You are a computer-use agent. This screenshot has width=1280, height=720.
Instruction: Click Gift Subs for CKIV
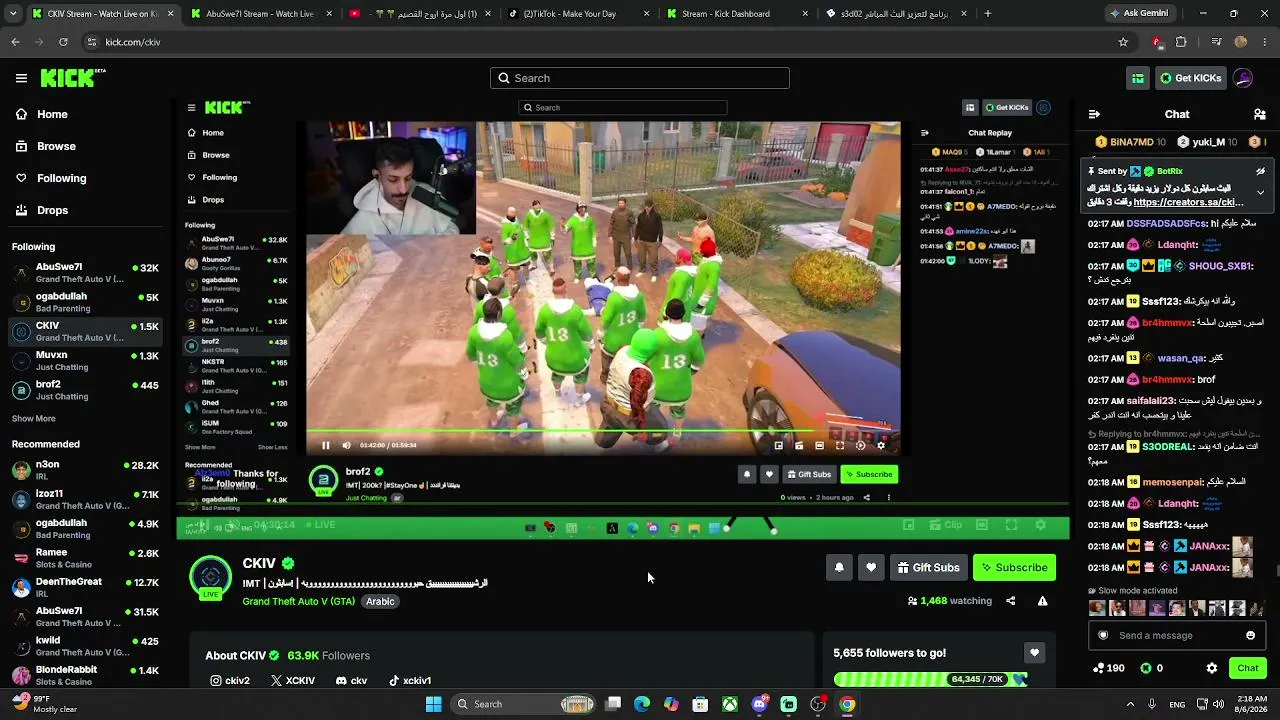click(927, 567)
